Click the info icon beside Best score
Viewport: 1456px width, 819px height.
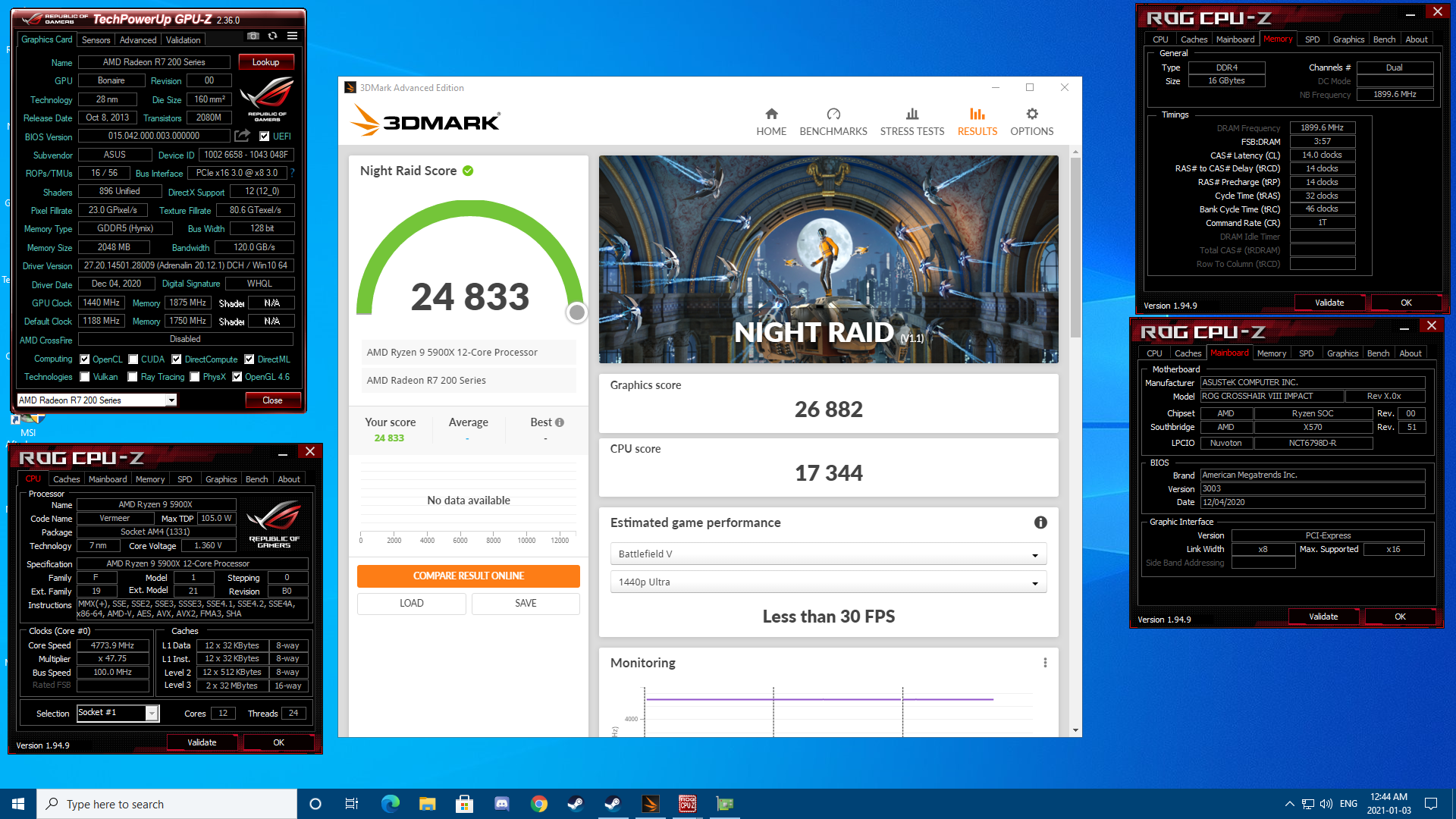pos(560,422)
